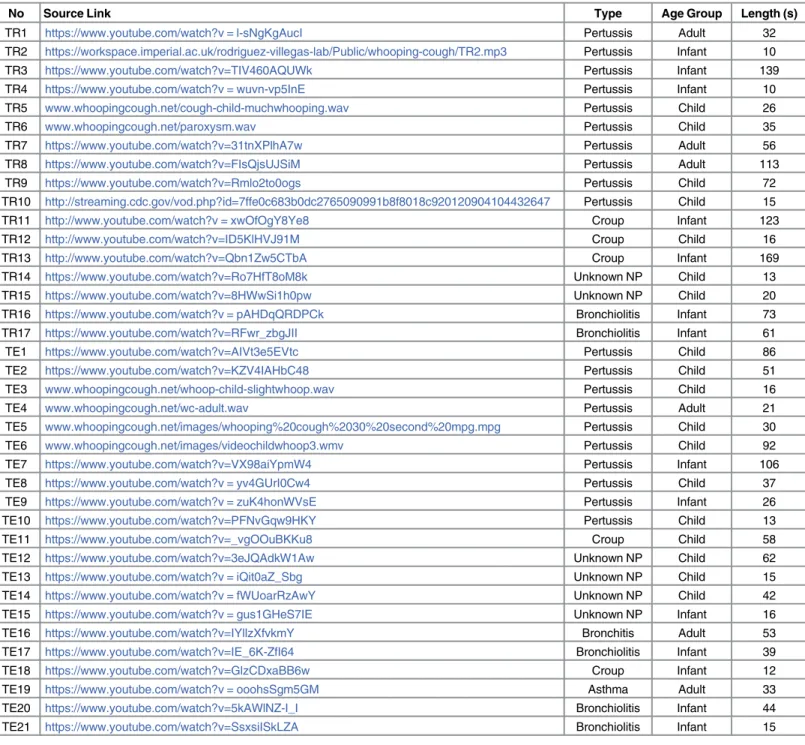Select the Bronchitis type cell in TE16
Image resolution: width=805 pixels, height=745 pixels.
click(608, 633)
